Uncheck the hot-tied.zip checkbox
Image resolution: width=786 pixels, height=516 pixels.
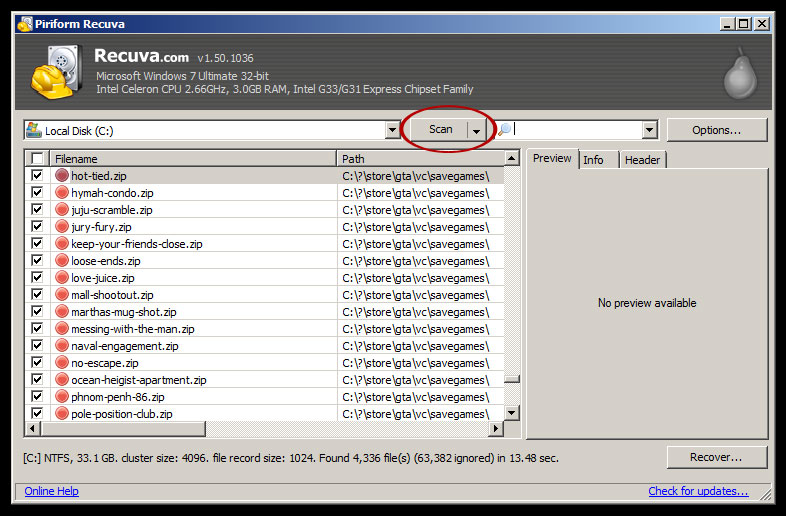[x=37, y=176]
